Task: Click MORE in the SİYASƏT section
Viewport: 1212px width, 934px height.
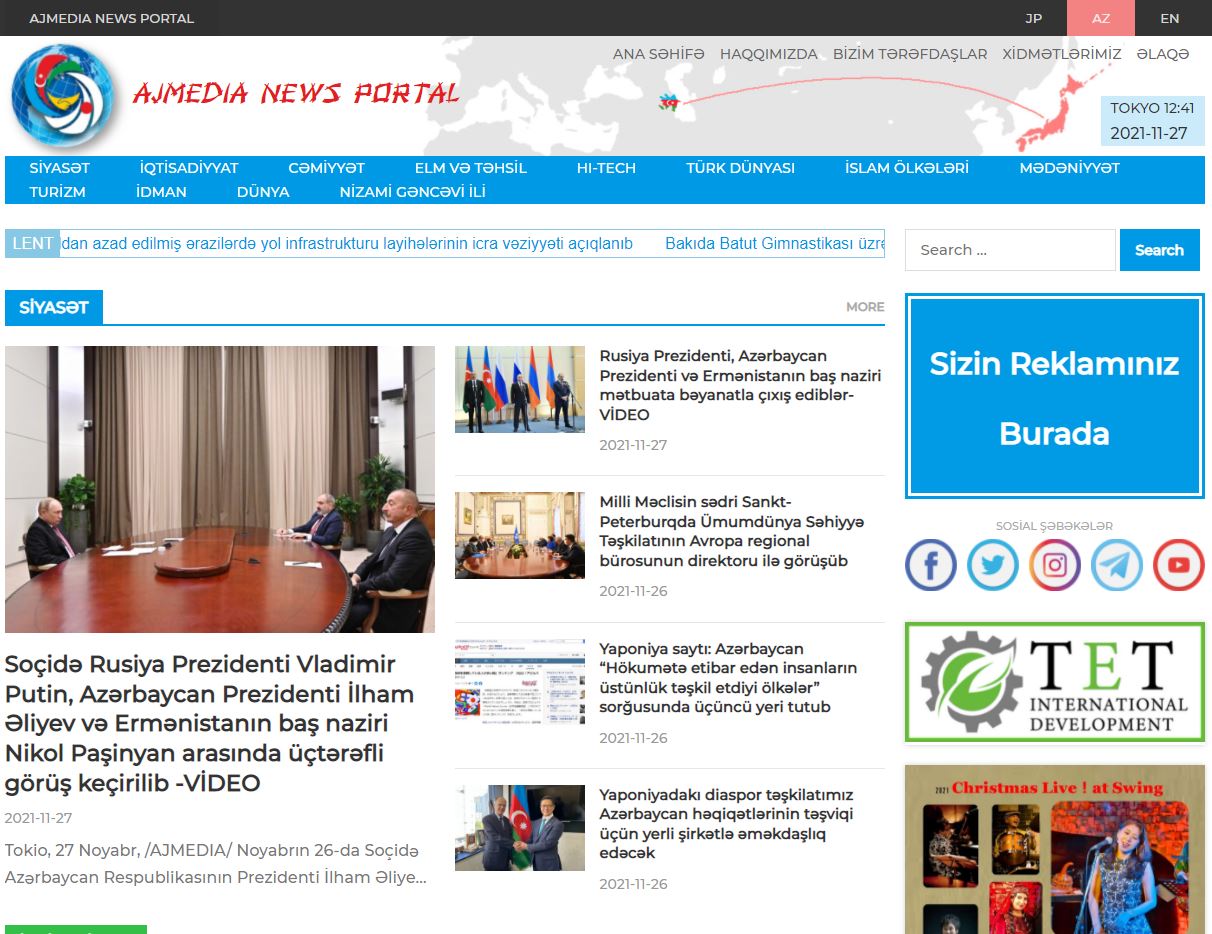Action: (865, 307)
